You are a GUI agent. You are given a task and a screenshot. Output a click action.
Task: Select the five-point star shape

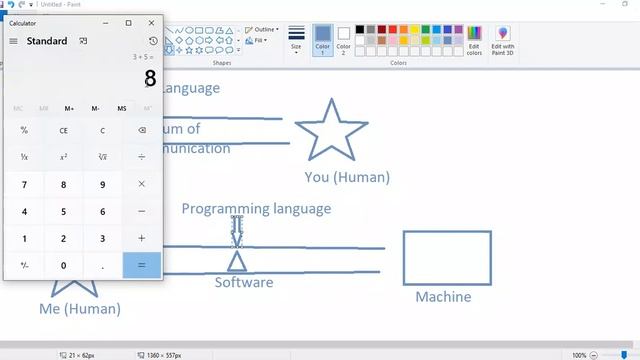coord(189,50)
